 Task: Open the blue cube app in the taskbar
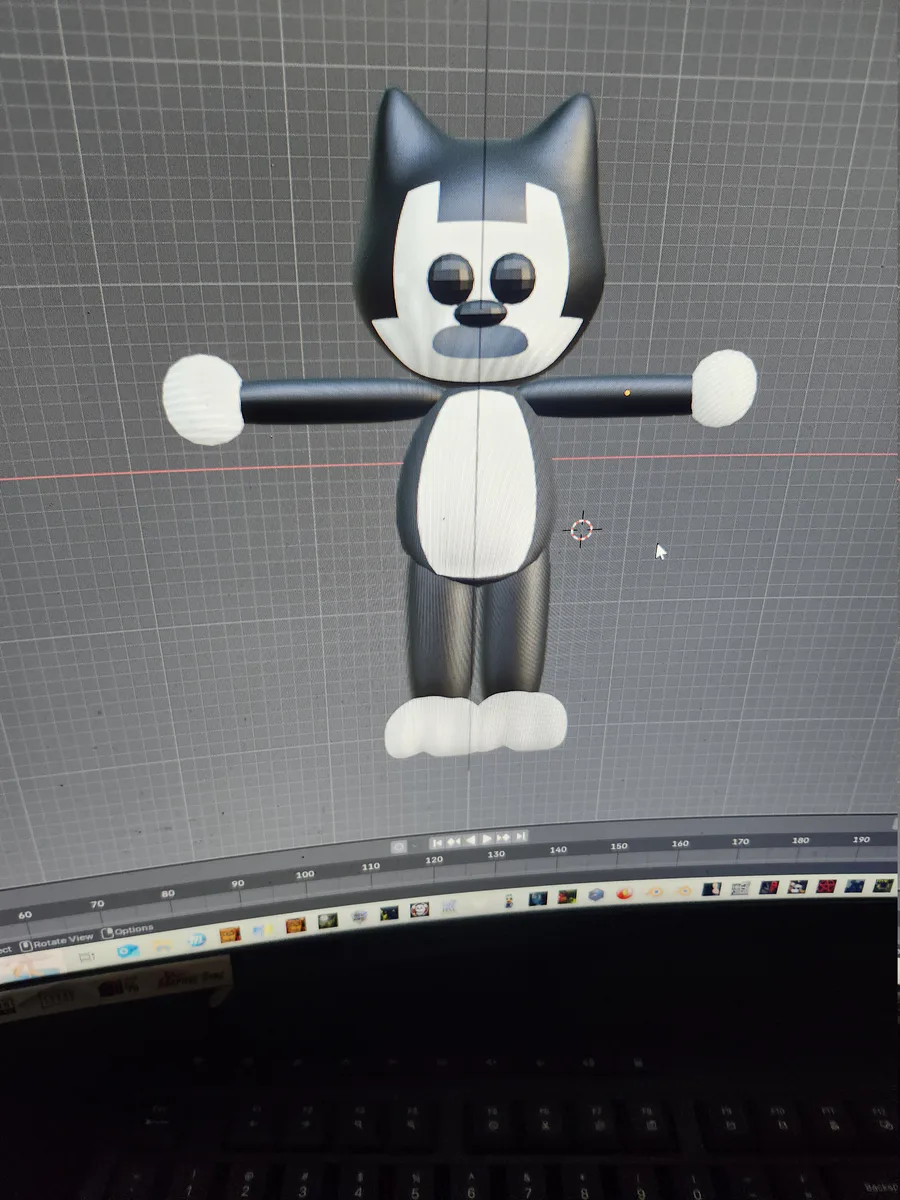pos(596,894)
